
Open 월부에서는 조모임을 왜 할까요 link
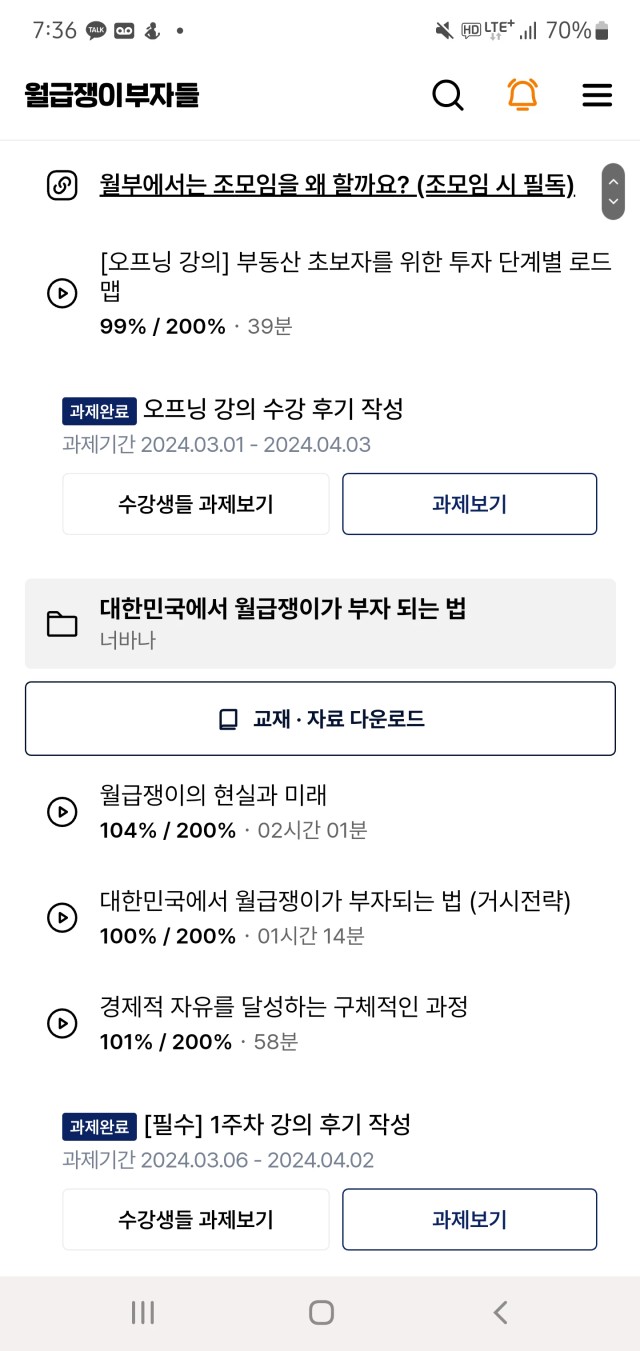click(337, 185)
